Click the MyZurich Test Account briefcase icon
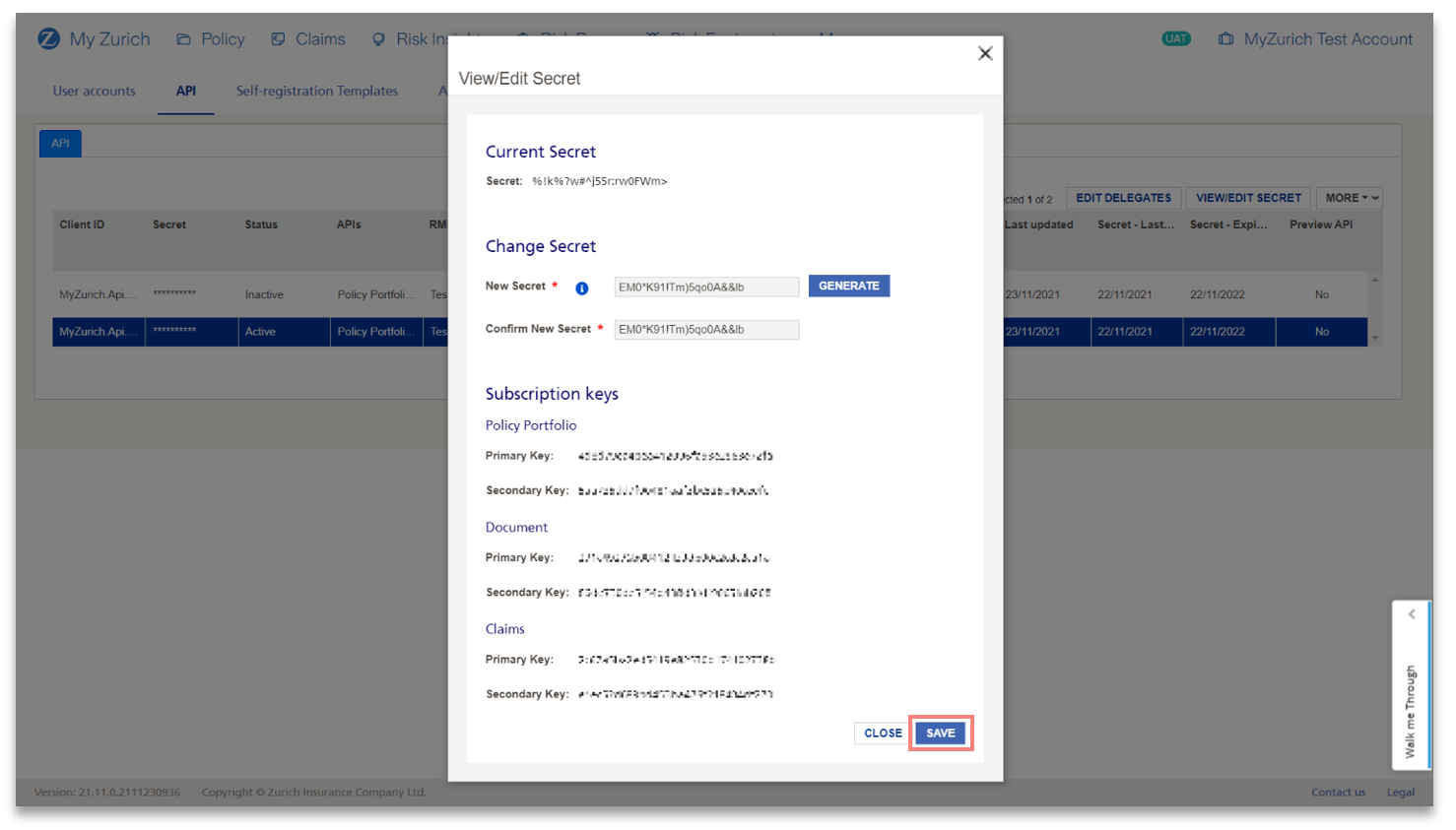Viewport: 1456px width, 830px height. 1225,39
